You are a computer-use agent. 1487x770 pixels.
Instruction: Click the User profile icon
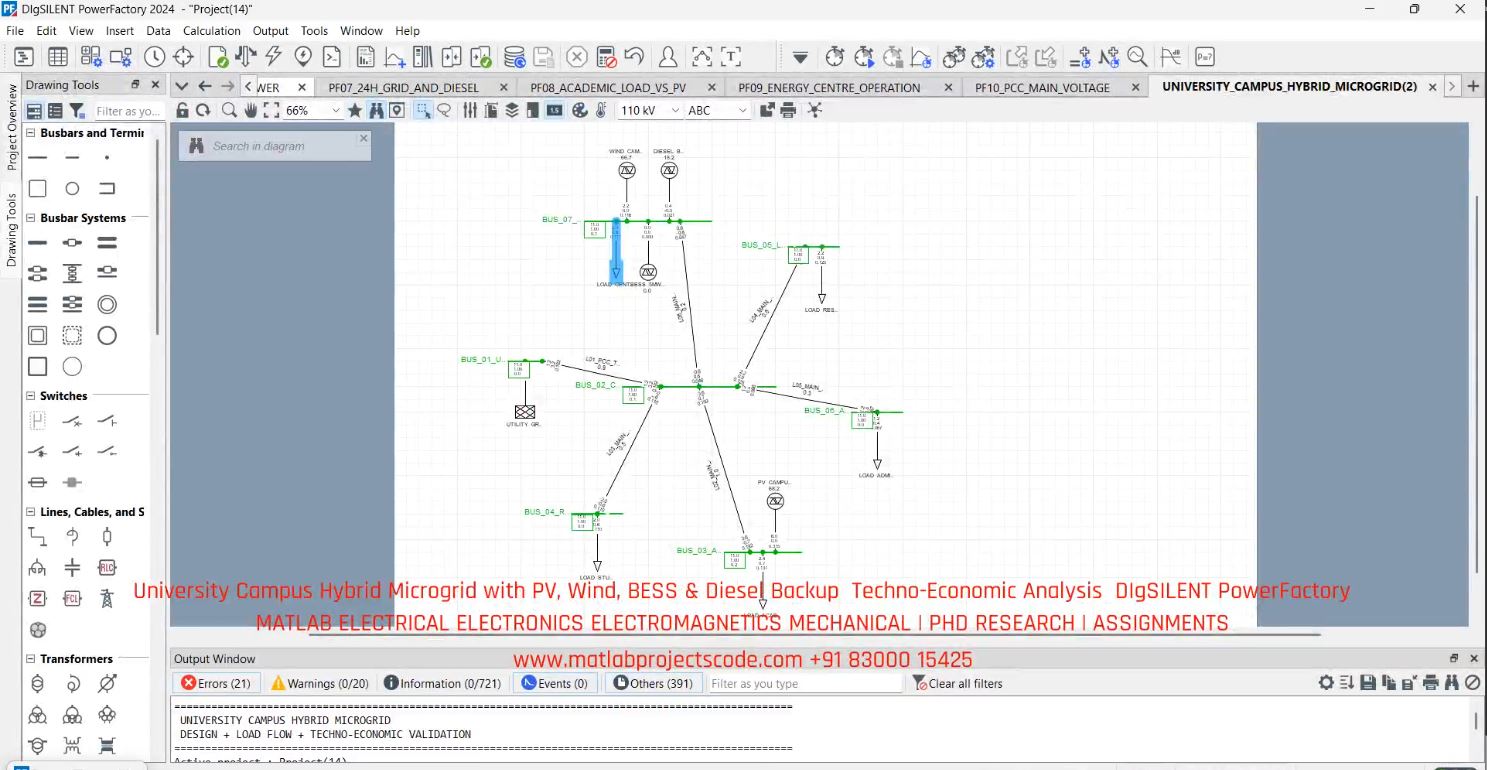point(667,57)
